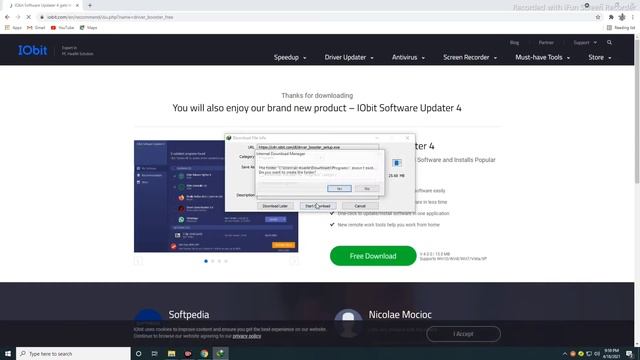The image size is (640, 360).
Task: Open the Partner link
Action: point(546,42)
